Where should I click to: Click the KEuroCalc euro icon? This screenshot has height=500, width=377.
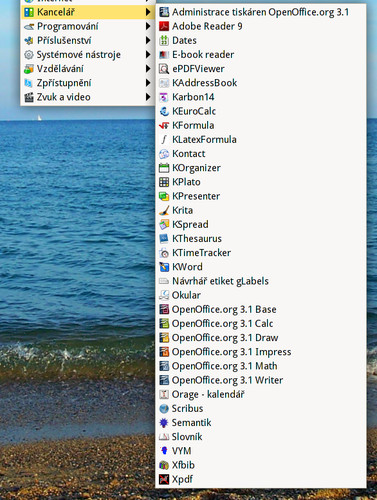pos(164,111)
